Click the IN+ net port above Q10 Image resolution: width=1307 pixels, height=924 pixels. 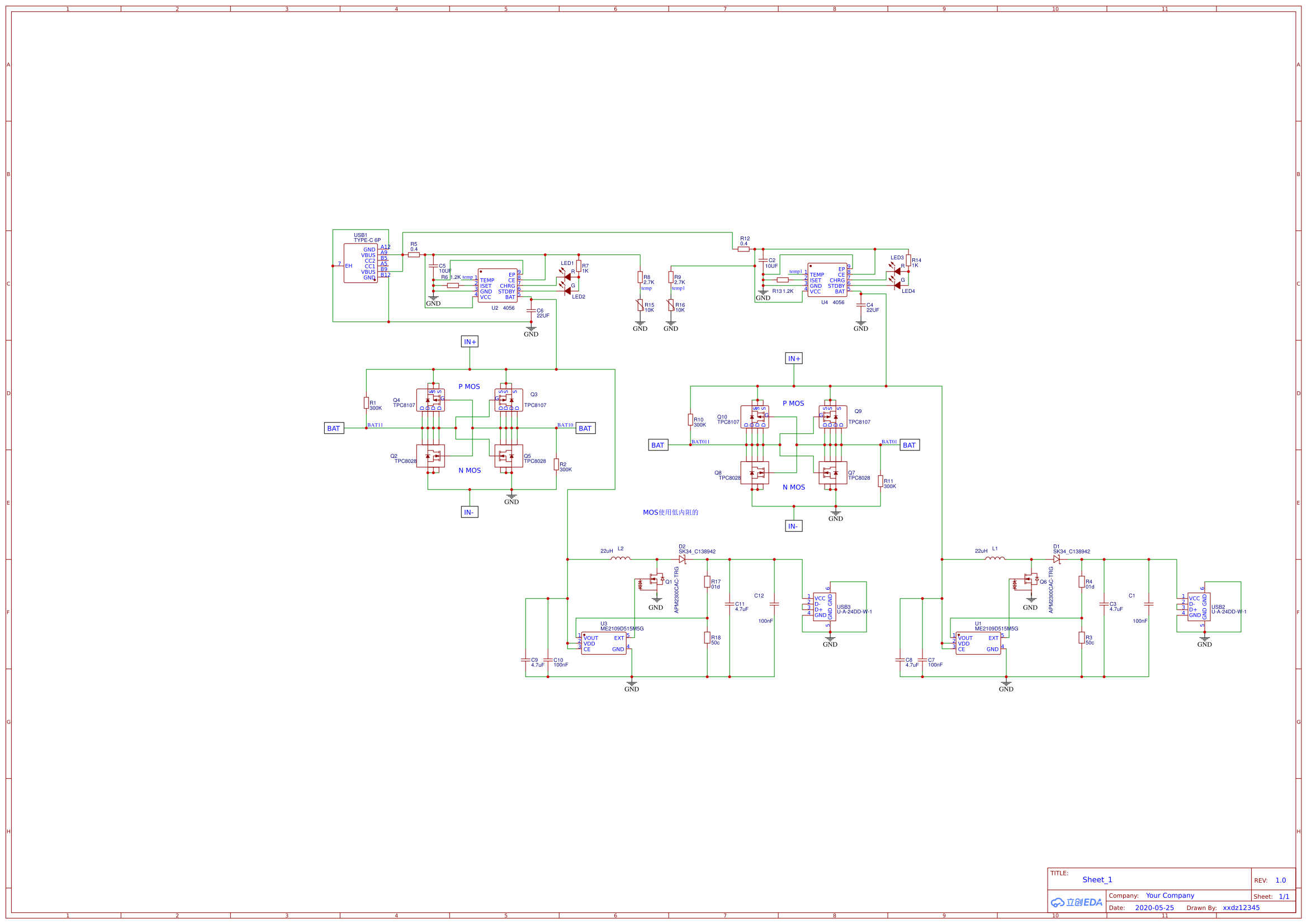click(x=794, y=358)
